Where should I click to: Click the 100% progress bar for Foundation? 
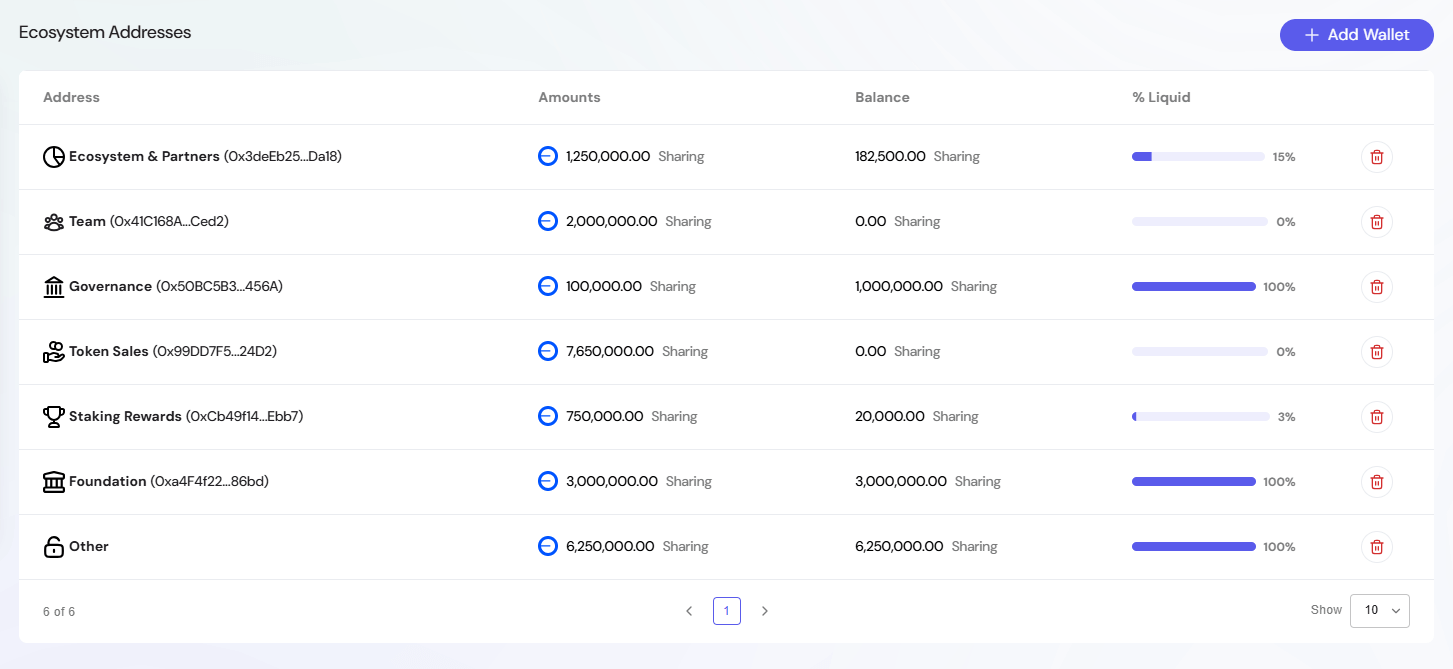pyautogui.click(x=1193, y=481)
